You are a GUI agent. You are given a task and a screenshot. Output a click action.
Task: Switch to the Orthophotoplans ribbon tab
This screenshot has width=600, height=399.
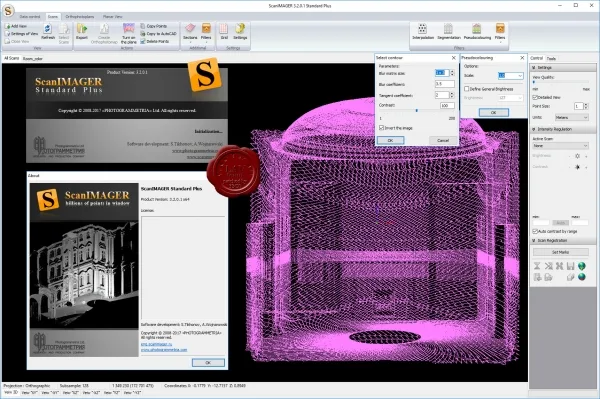click(80, 17)
